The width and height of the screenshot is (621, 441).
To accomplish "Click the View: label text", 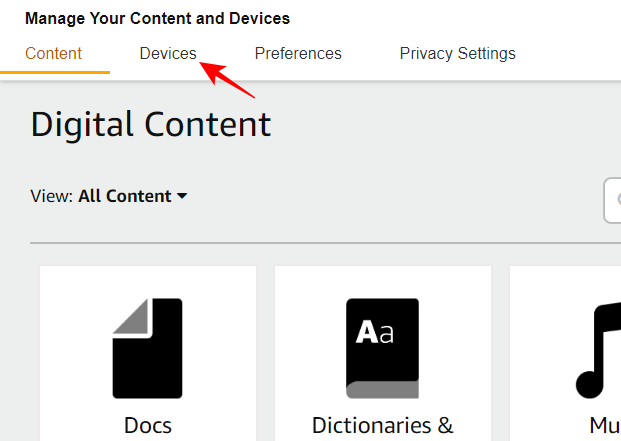I will click(x=52, y=196).
